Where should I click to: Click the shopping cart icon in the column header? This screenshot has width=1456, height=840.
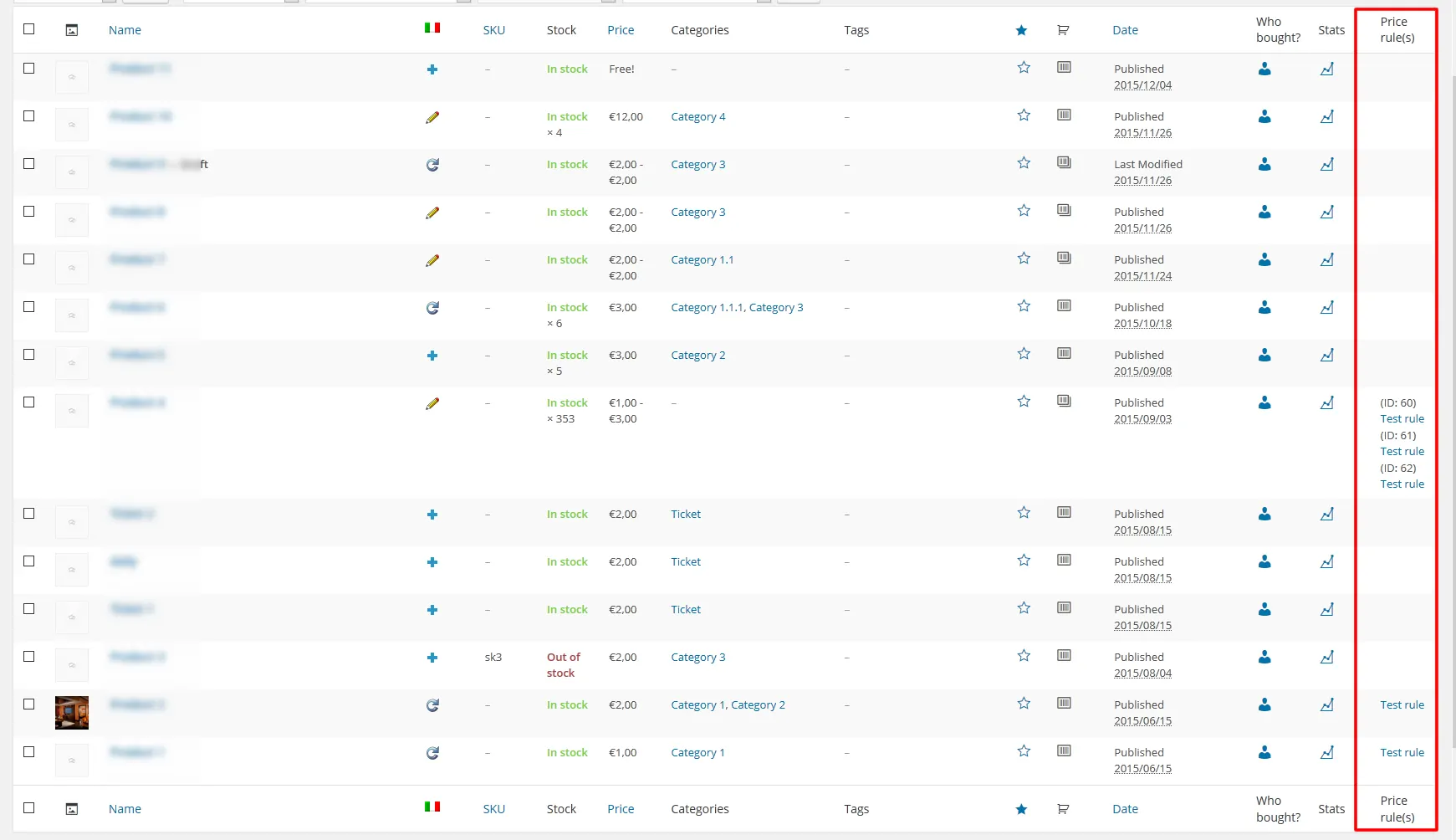[x=1063, y=29]
